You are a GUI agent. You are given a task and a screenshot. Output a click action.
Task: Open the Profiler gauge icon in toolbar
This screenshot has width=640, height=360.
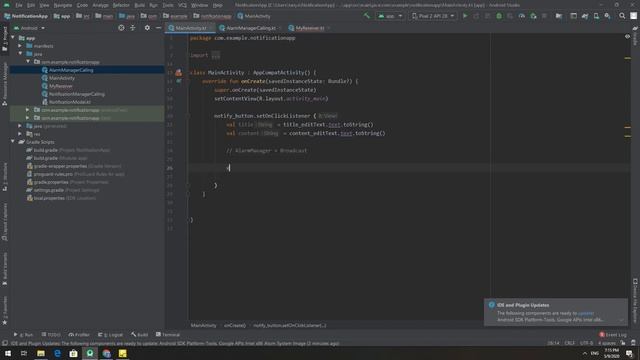tap(522, 16)
